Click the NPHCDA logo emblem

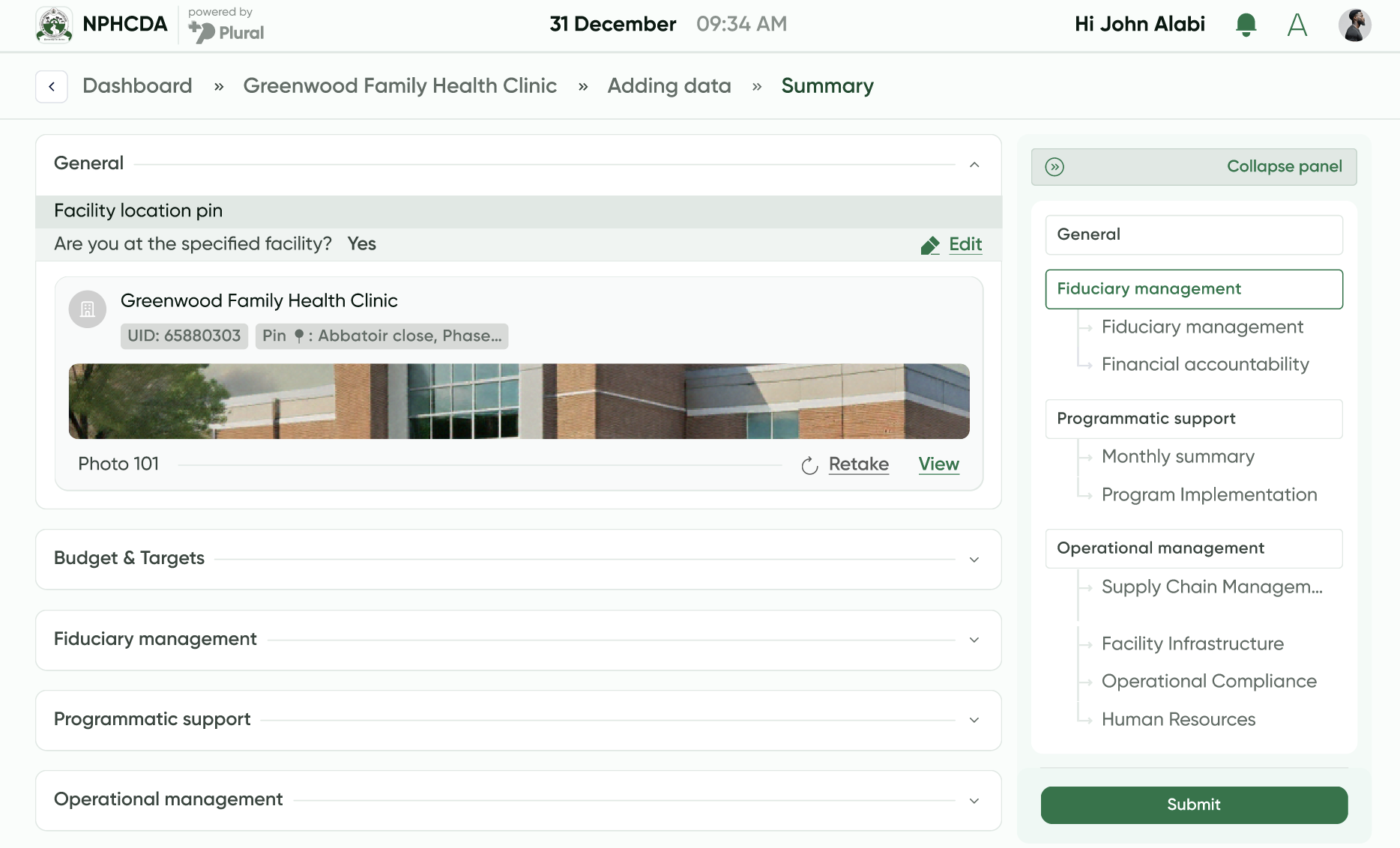click(54, 25)
